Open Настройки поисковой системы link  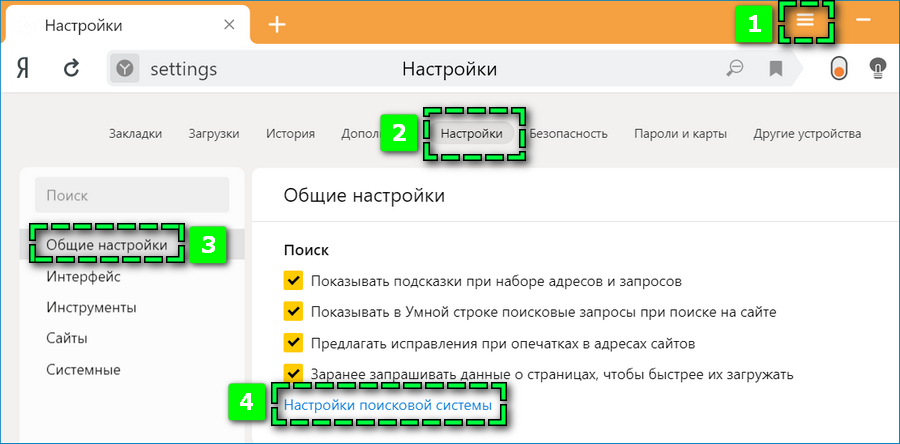pos(388,406)
